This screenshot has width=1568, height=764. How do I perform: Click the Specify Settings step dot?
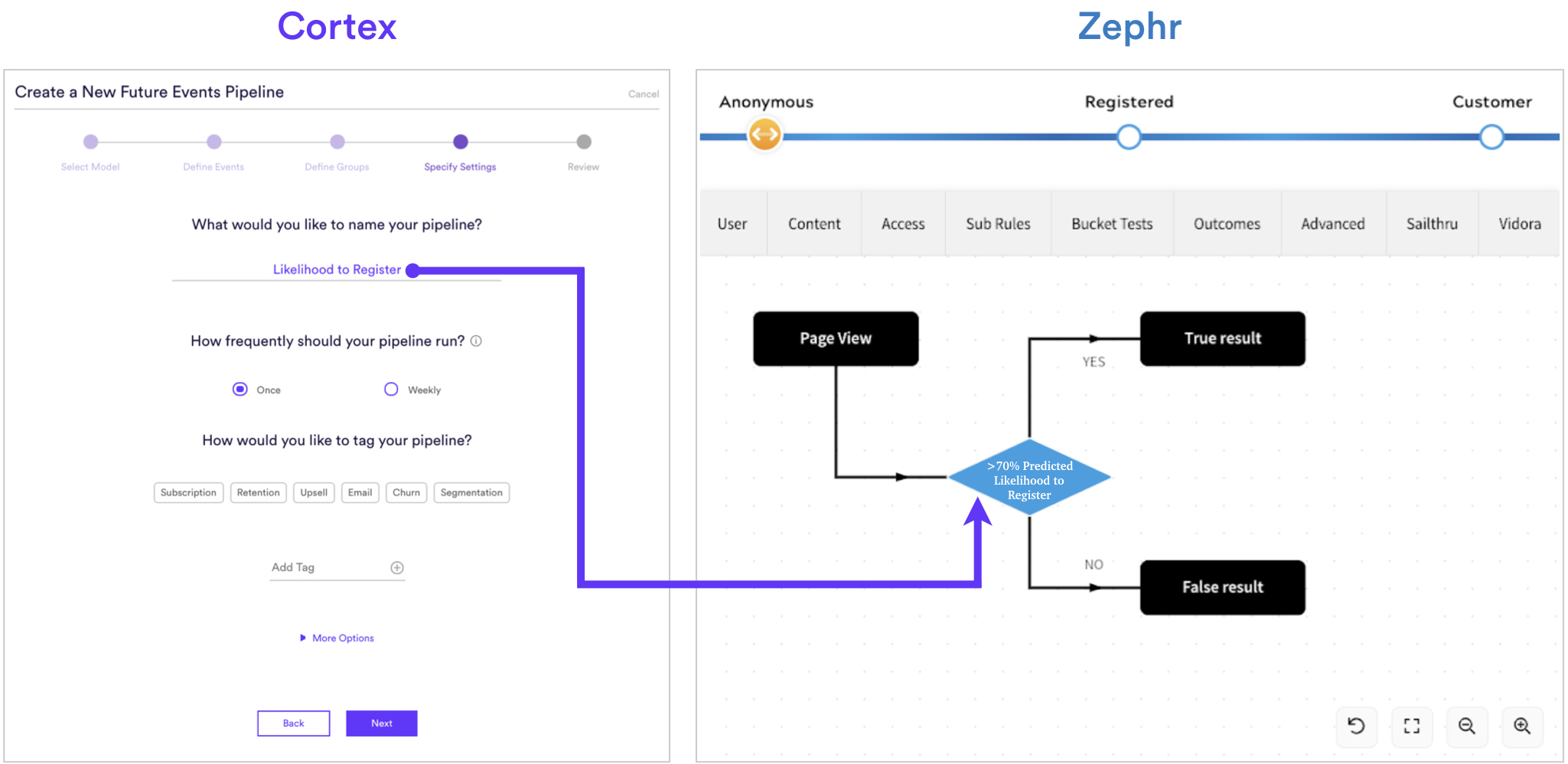461,142
